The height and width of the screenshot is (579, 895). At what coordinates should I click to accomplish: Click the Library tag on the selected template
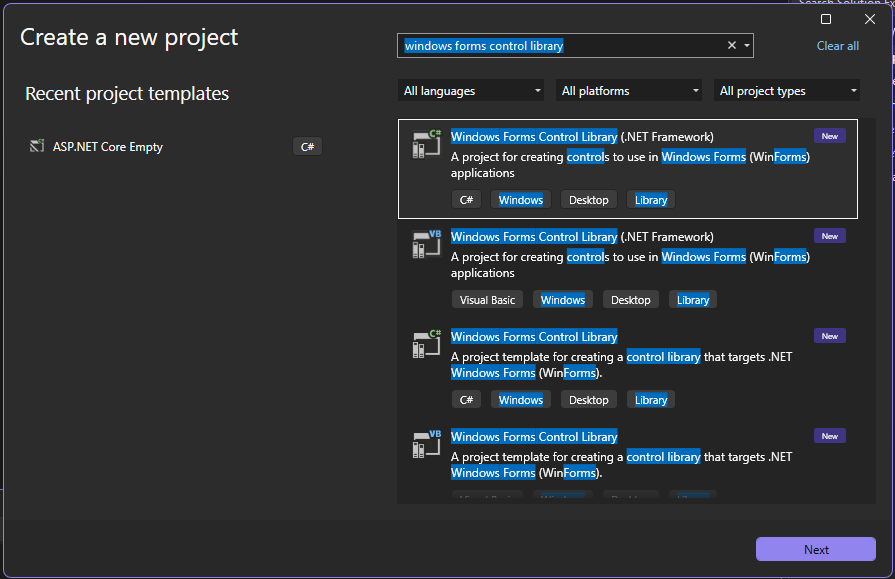pos(650,199)
